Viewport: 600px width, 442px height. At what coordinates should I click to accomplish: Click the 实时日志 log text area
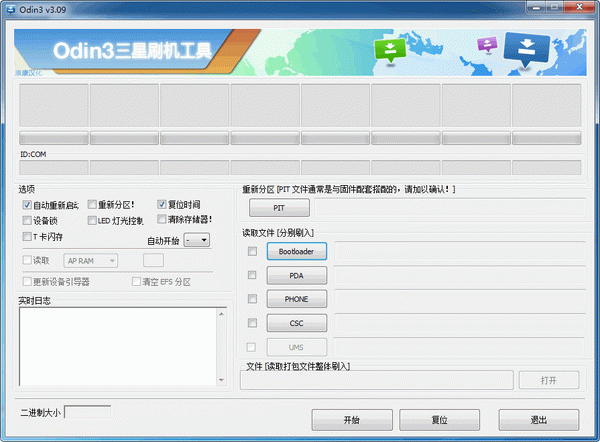[x=119, y=347]
